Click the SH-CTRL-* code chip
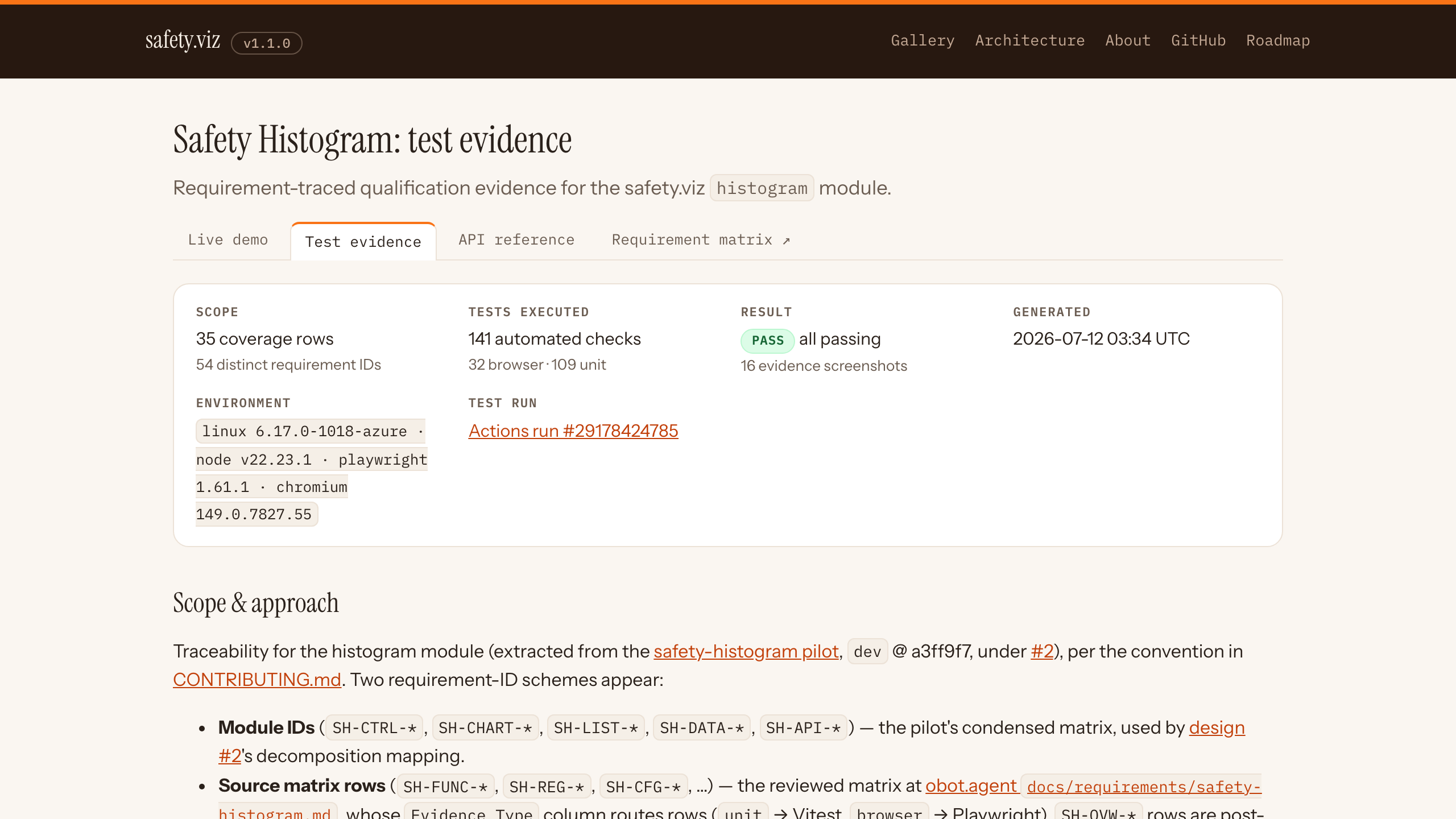The image size is (1456, 819). pos(374,728)
